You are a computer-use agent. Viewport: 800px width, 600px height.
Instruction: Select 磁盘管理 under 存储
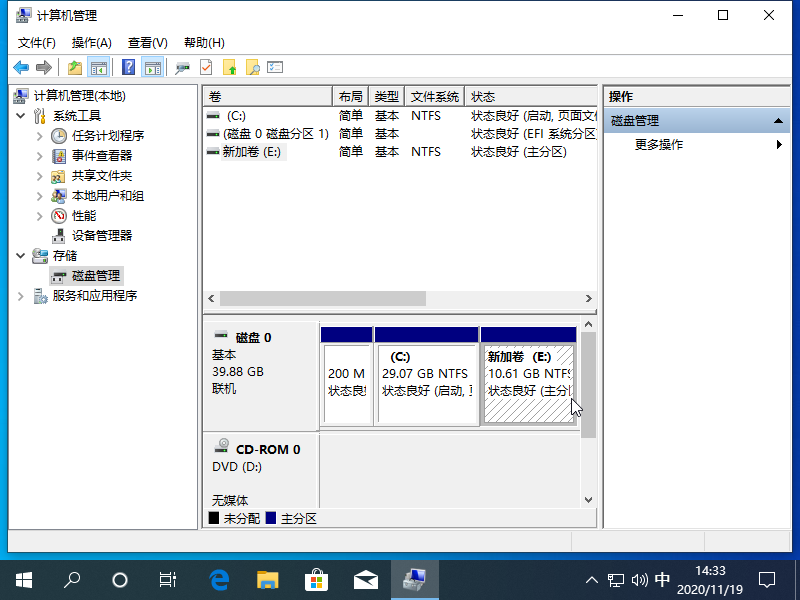(x=95, y=276)
